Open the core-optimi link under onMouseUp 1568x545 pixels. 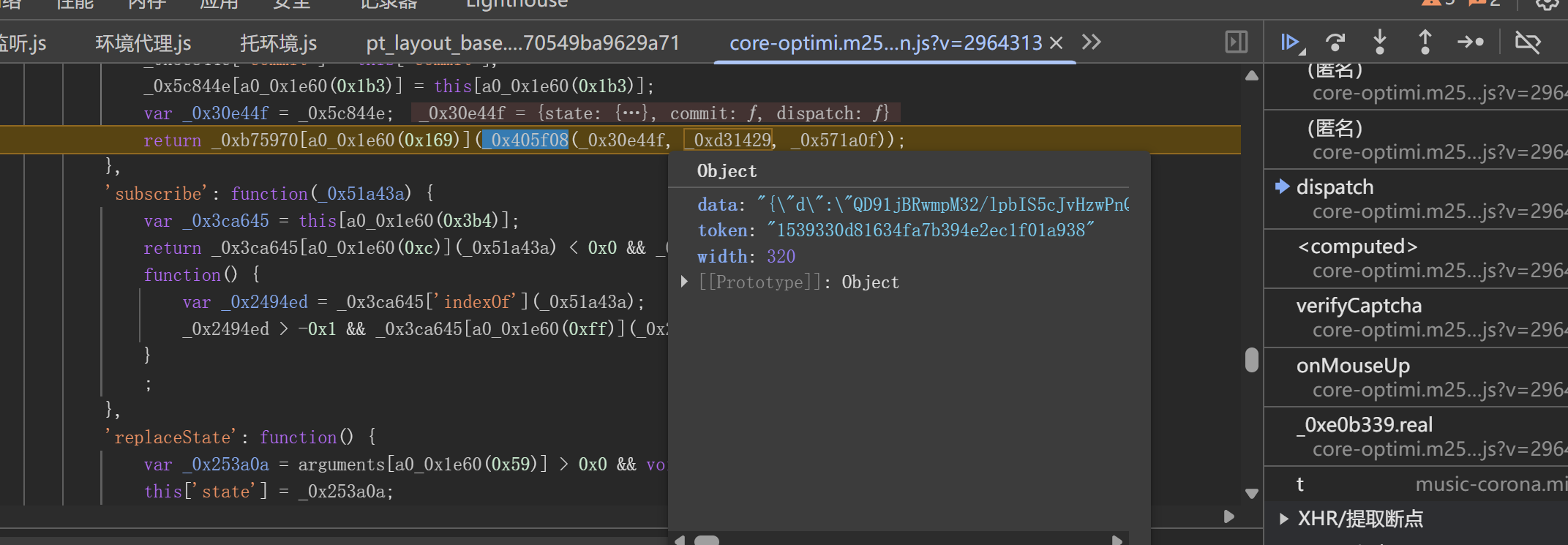1440,390
